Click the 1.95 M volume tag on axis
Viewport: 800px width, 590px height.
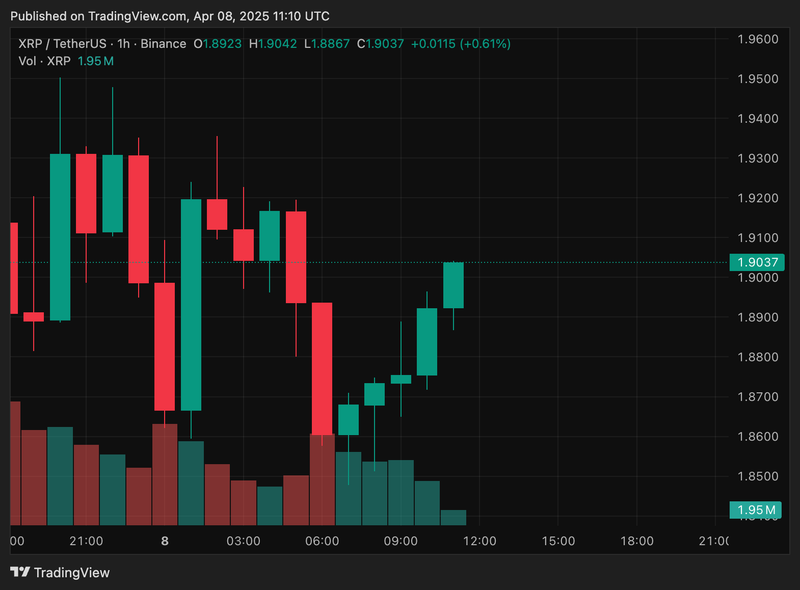pyautogui.click(x=757, y=509)
